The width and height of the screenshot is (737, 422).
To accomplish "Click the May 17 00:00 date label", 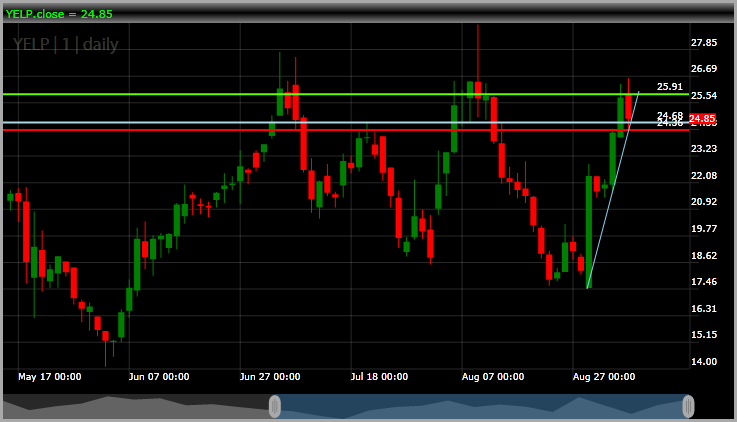I will tap(50, 377).
